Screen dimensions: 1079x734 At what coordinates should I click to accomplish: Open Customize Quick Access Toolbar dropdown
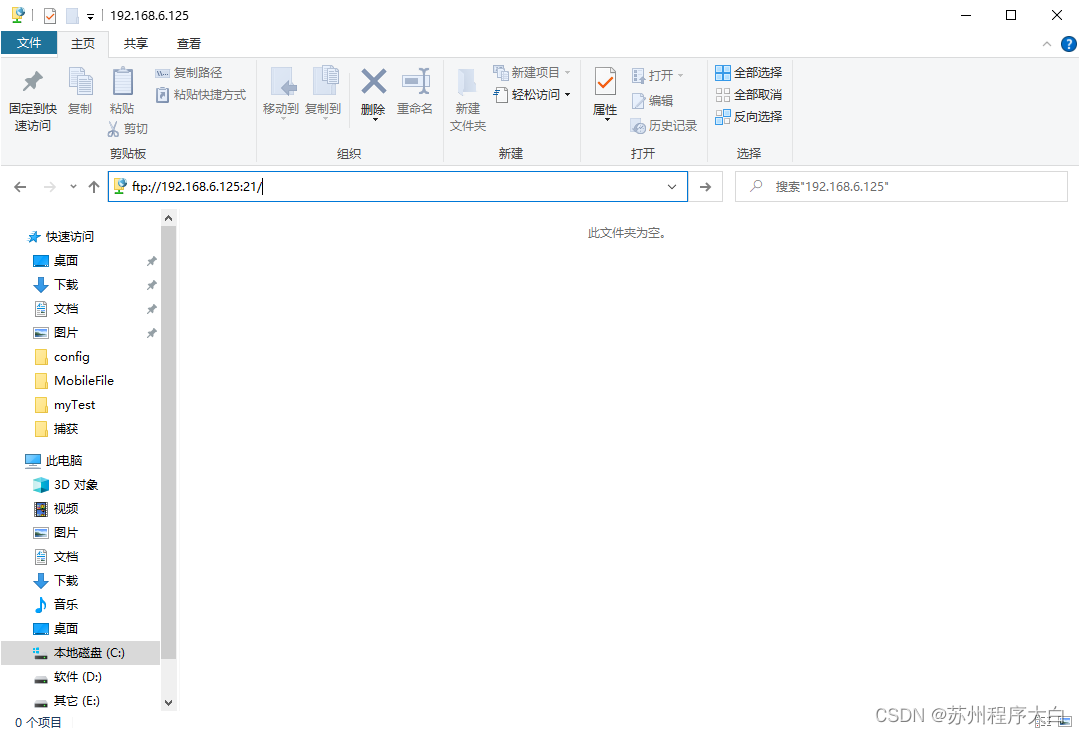pyautogui.click(x=90, y=17)
